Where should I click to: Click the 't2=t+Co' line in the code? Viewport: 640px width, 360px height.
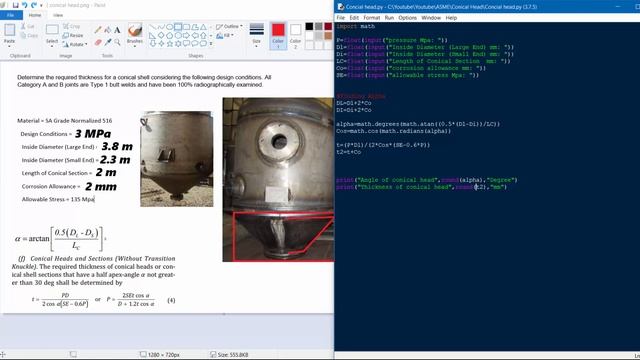(x=349, y=152)
